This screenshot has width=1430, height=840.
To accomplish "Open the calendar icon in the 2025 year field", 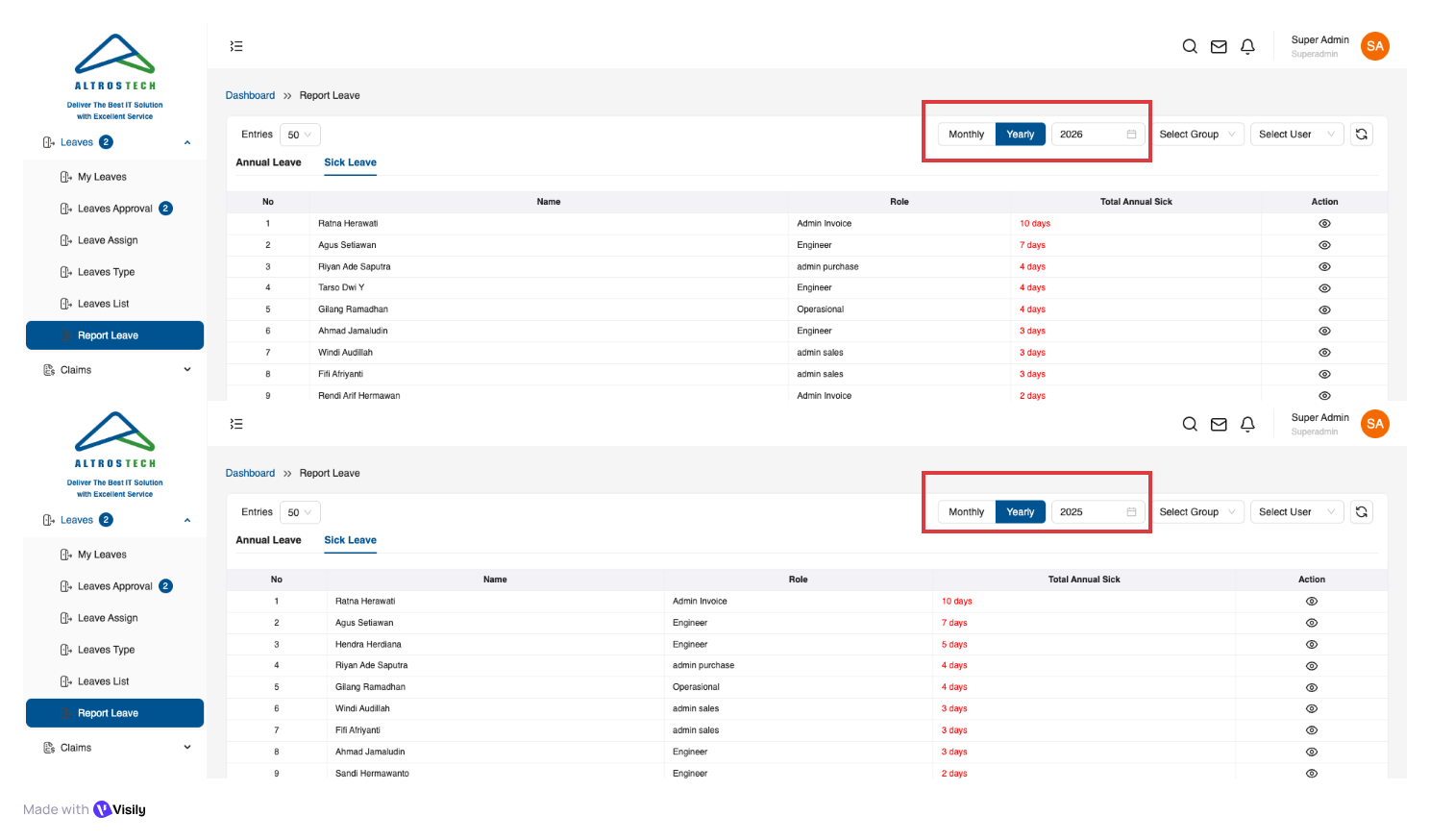I will pos(1131,512).
